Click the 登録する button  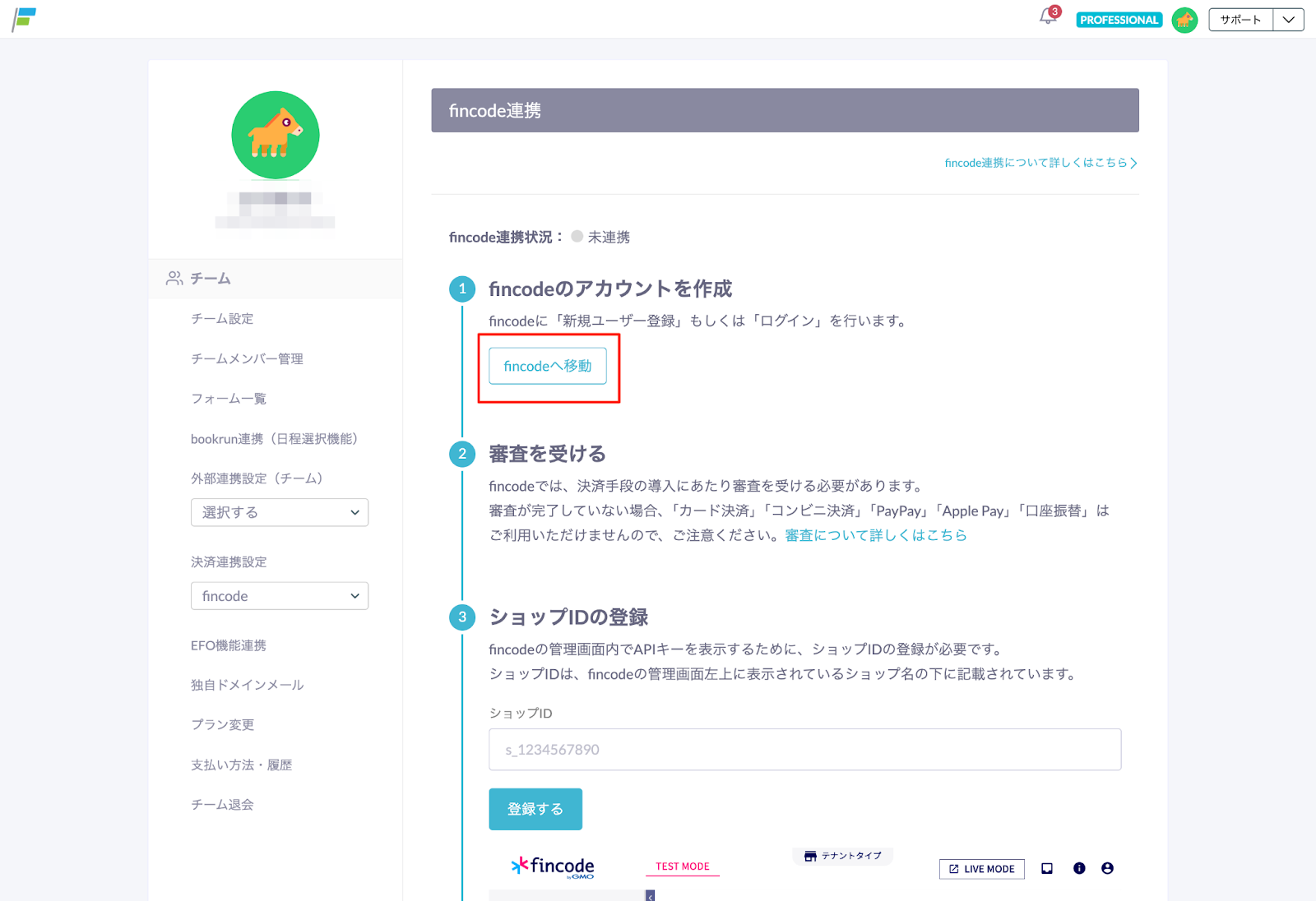[535, 809]
